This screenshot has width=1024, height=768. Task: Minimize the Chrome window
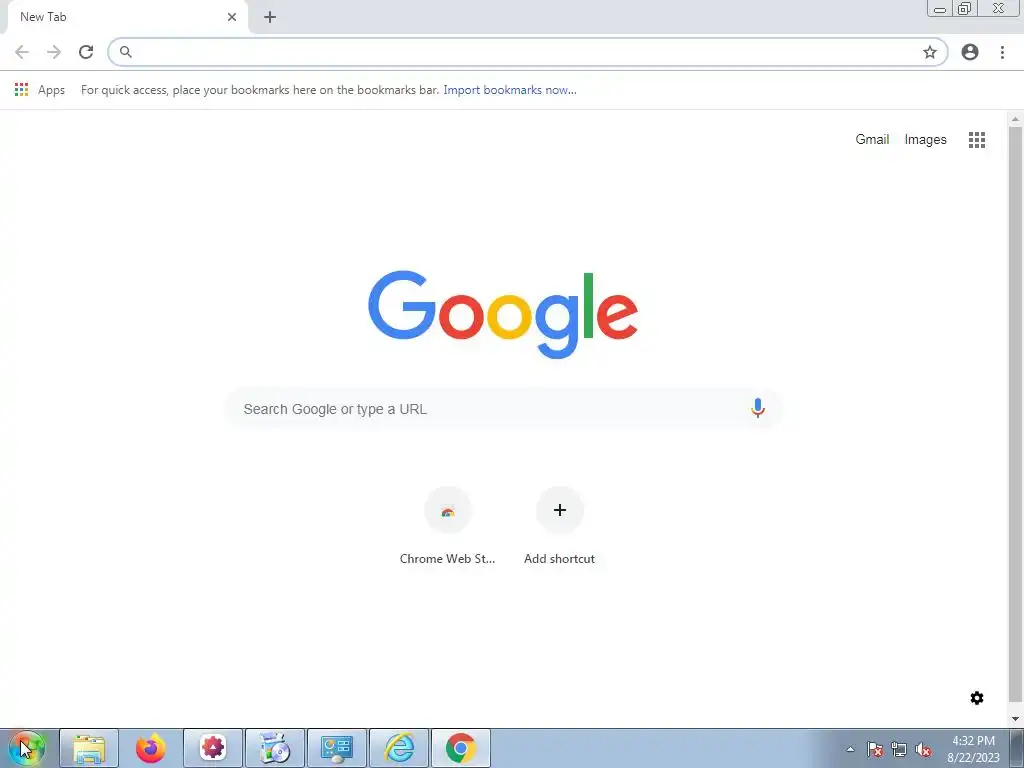click(x=940, y=9)
